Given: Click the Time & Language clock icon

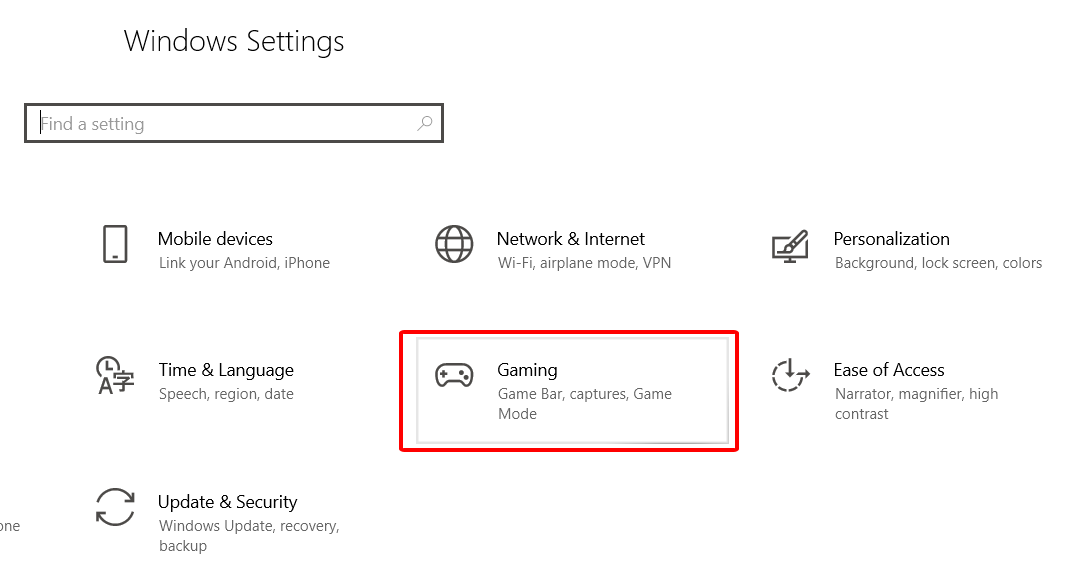Looking at the screenshot, I should pos(115,375).
